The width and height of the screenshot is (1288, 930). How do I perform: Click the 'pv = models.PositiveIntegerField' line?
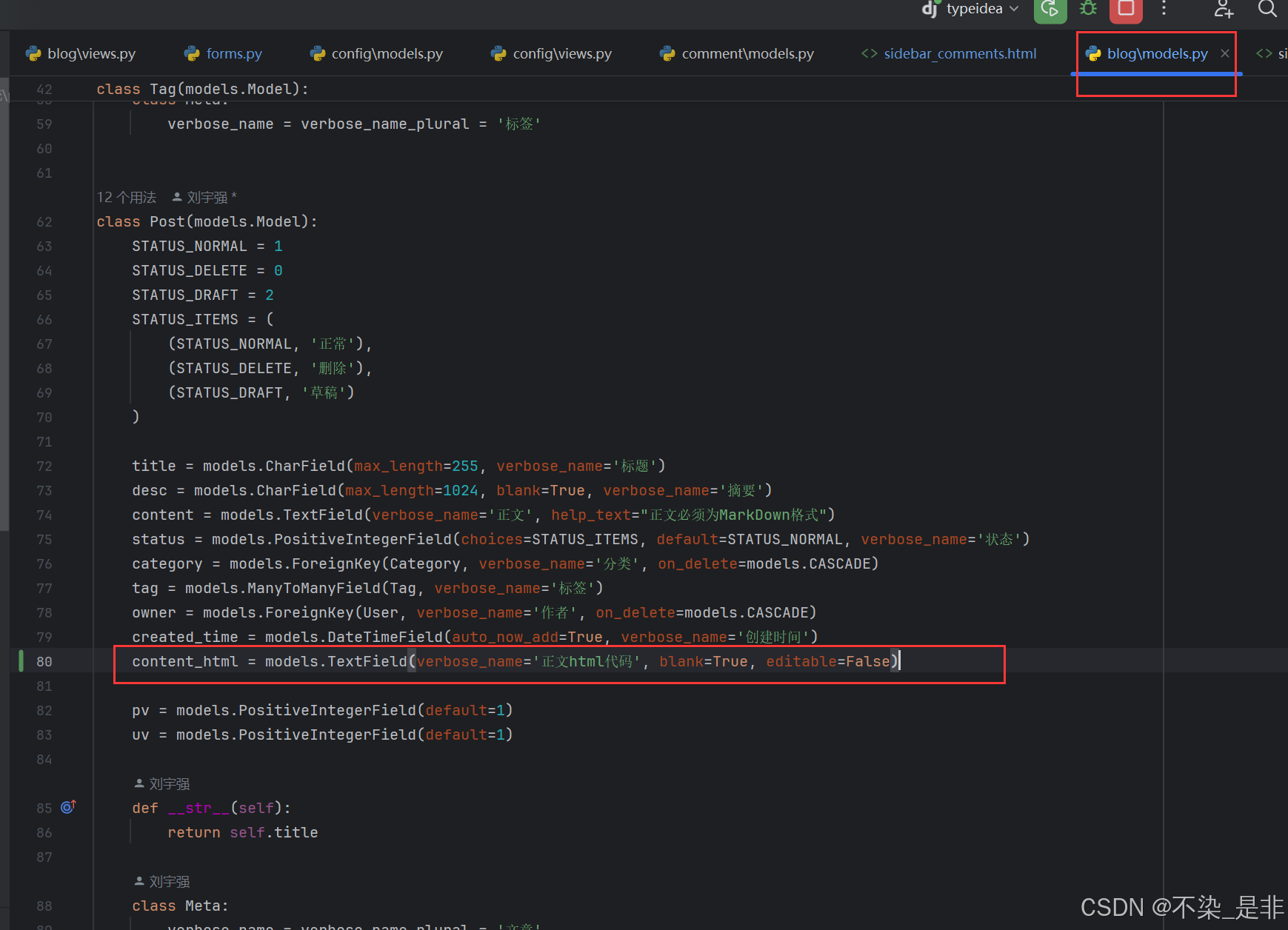322,710
